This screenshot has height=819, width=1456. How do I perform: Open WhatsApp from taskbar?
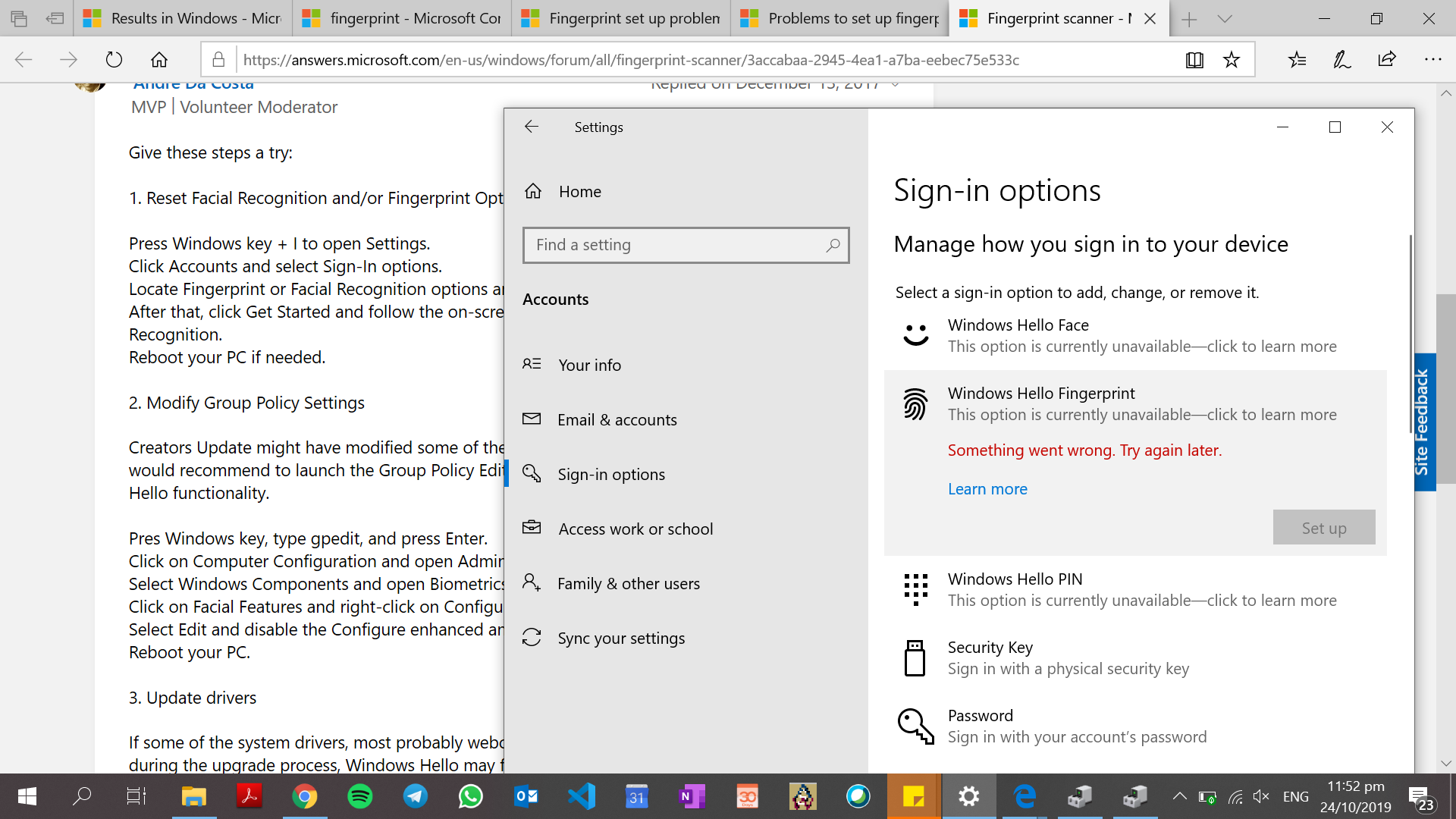(471, 796)
